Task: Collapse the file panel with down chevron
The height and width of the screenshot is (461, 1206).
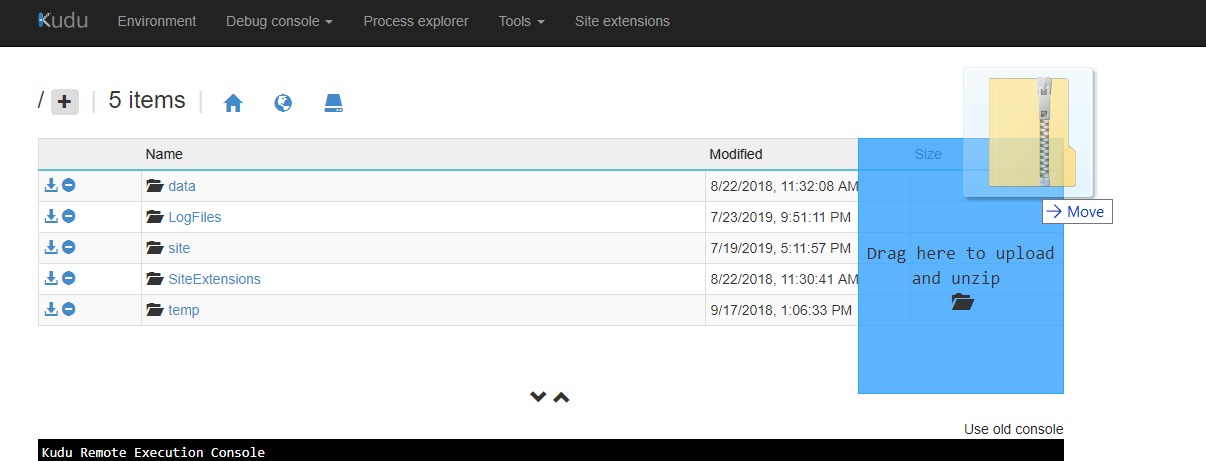Action: click(x=538, y=397)
